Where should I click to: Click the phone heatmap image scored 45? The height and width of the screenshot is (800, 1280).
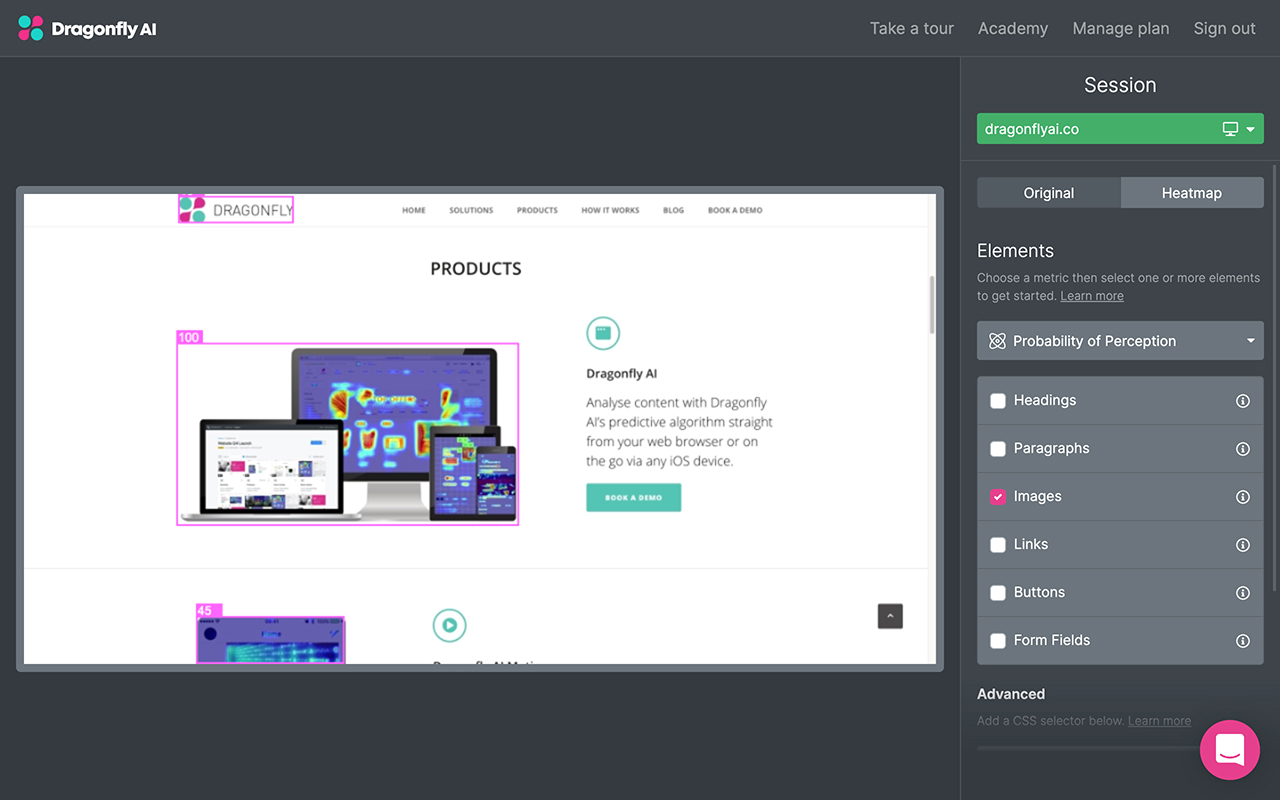coord(270,640)
